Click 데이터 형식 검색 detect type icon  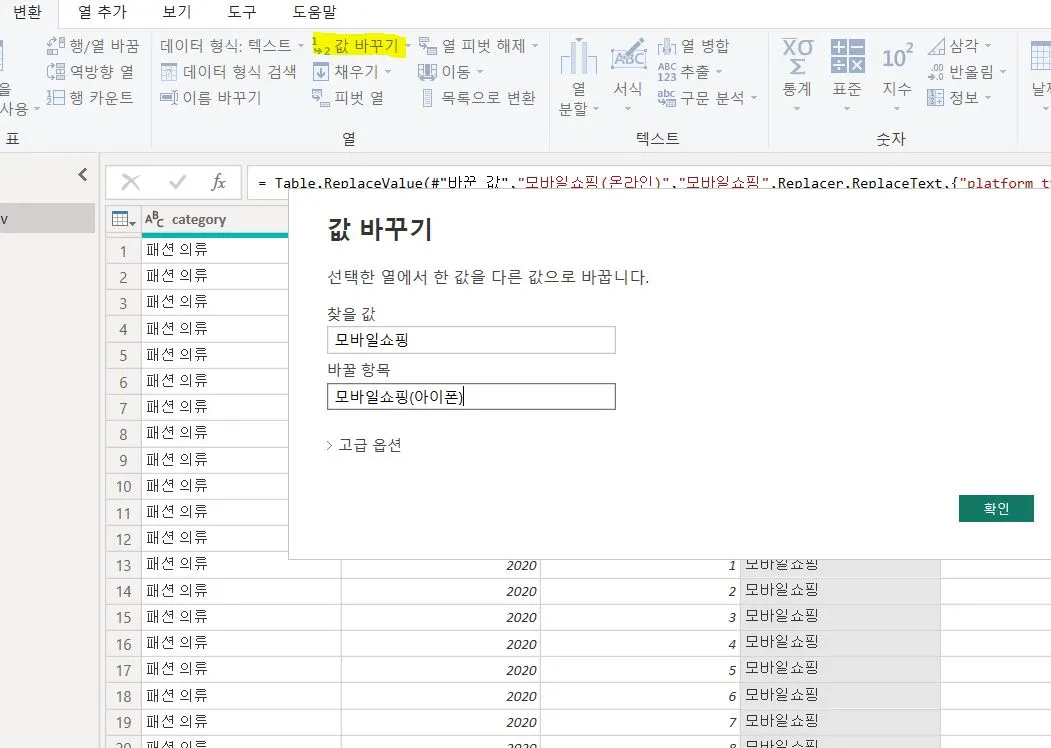pyautogui.click(x=169, y=72)
